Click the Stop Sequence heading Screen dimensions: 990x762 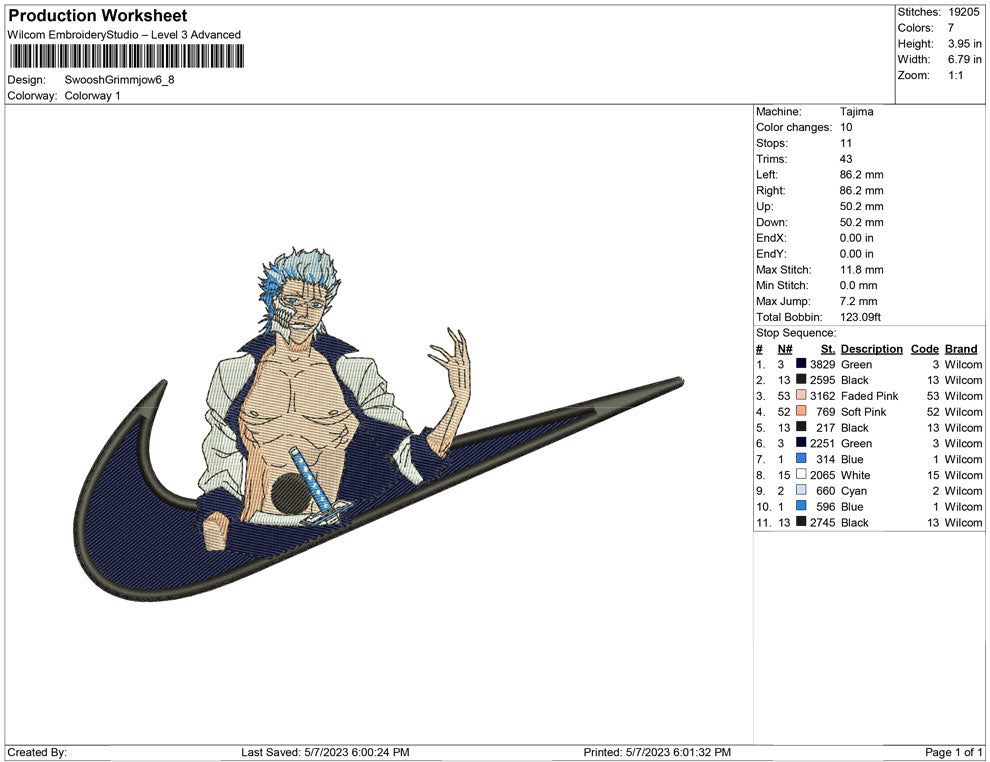796,333
